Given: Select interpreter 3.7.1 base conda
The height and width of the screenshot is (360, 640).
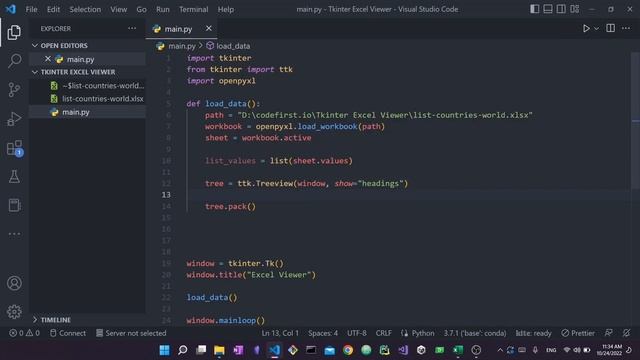Looking at the screenshot, I should 475,333.
